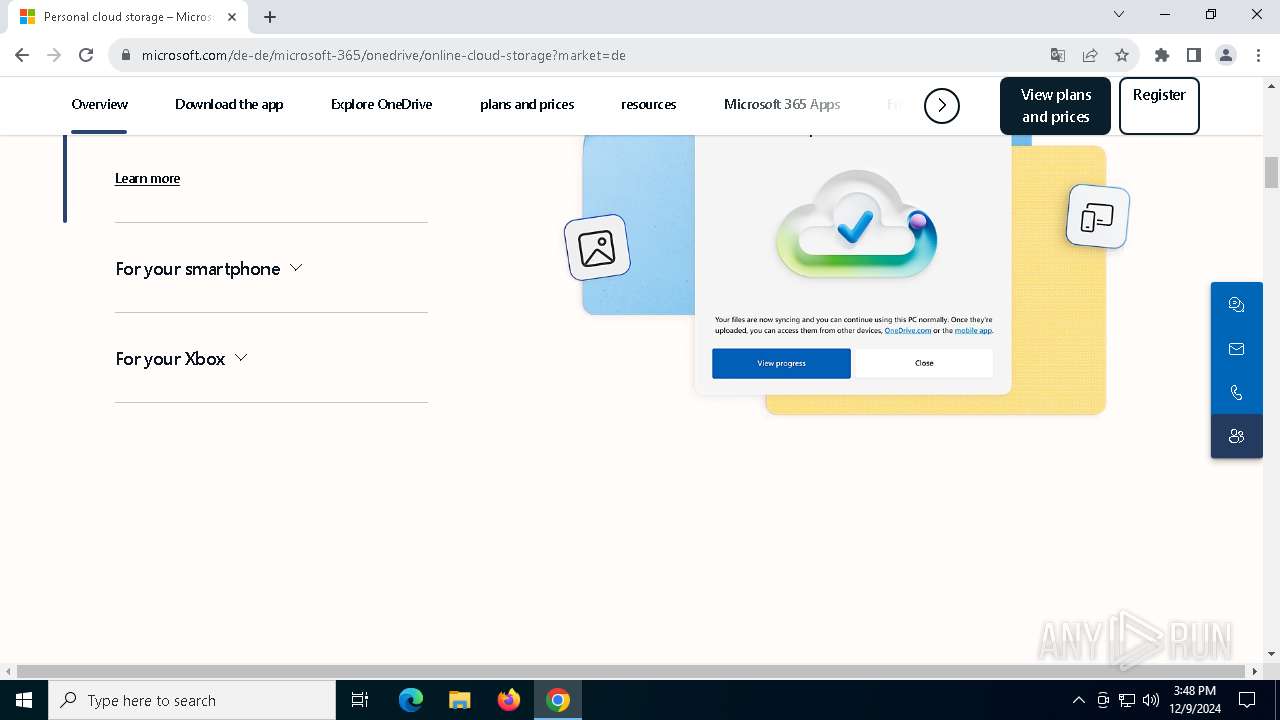Click the Type here to search box
1280x720 pixels.
pos(192,700)
